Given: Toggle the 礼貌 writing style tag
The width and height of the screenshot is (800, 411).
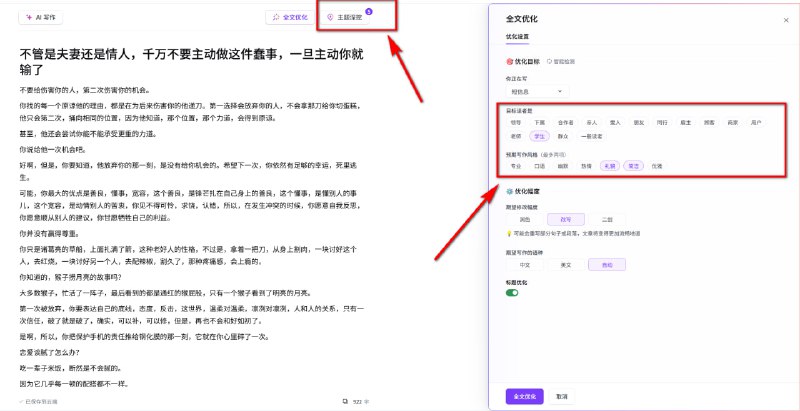Looking at the screenshot, I should tap(611, 166).
